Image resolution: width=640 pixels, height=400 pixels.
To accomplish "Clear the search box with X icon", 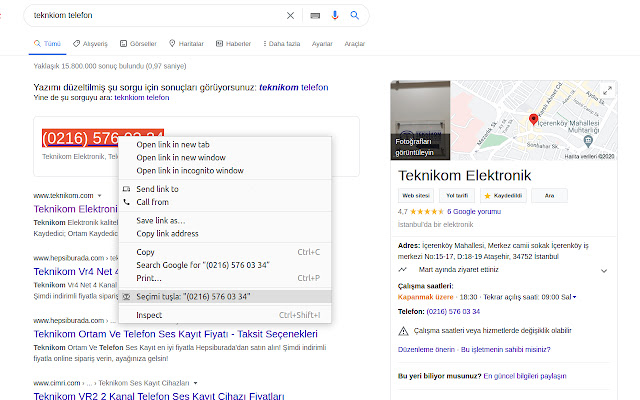I will [x=290, y=16].
